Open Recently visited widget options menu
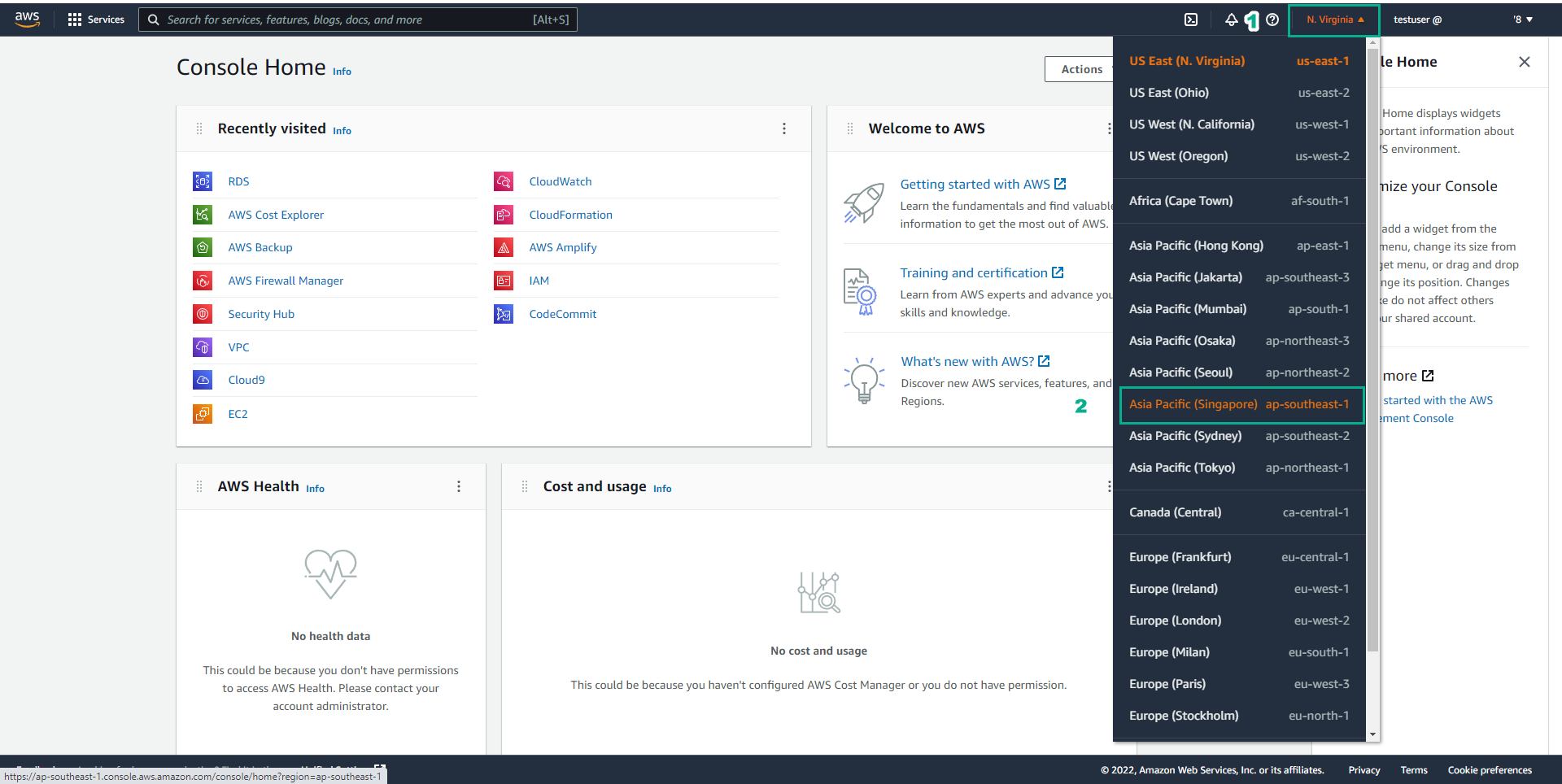 pos(784,128)
